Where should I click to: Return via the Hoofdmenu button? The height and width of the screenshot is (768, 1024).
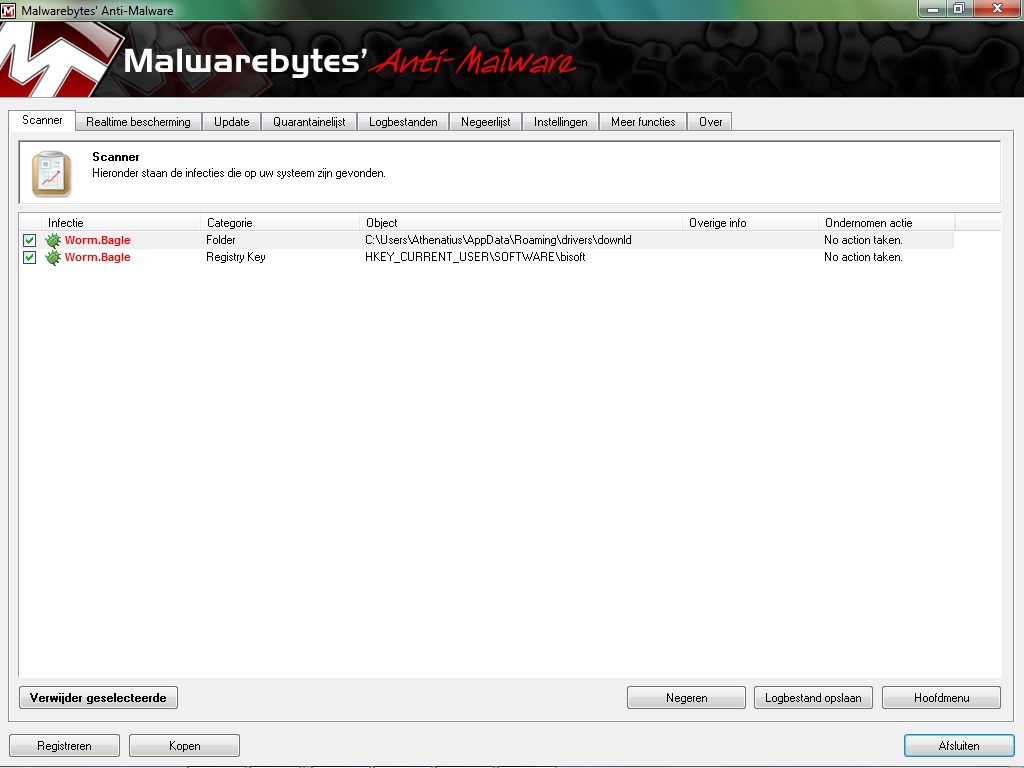tap(941, 697)
